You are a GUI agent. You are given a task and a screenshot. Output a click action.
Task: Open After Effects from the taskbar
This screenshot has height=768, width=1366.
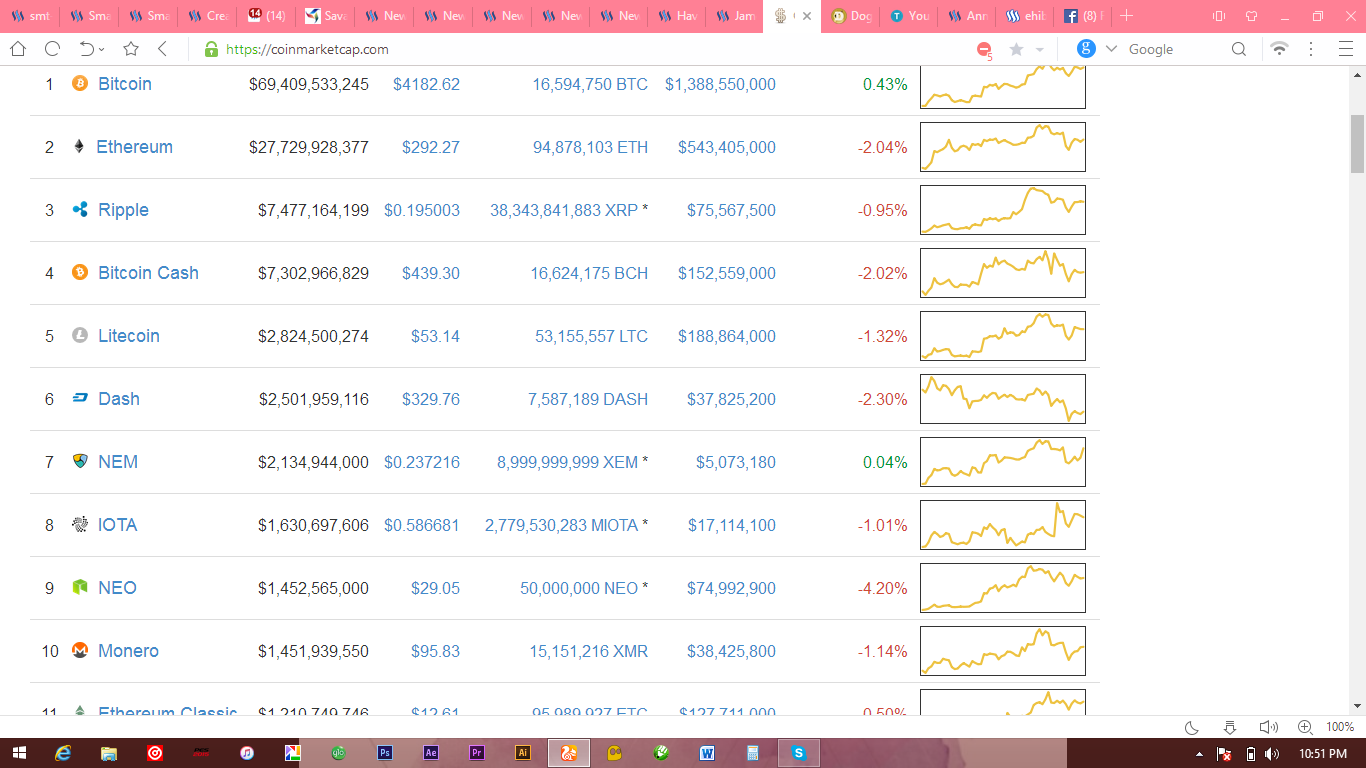pyautogui.click(x=431, y=753)
